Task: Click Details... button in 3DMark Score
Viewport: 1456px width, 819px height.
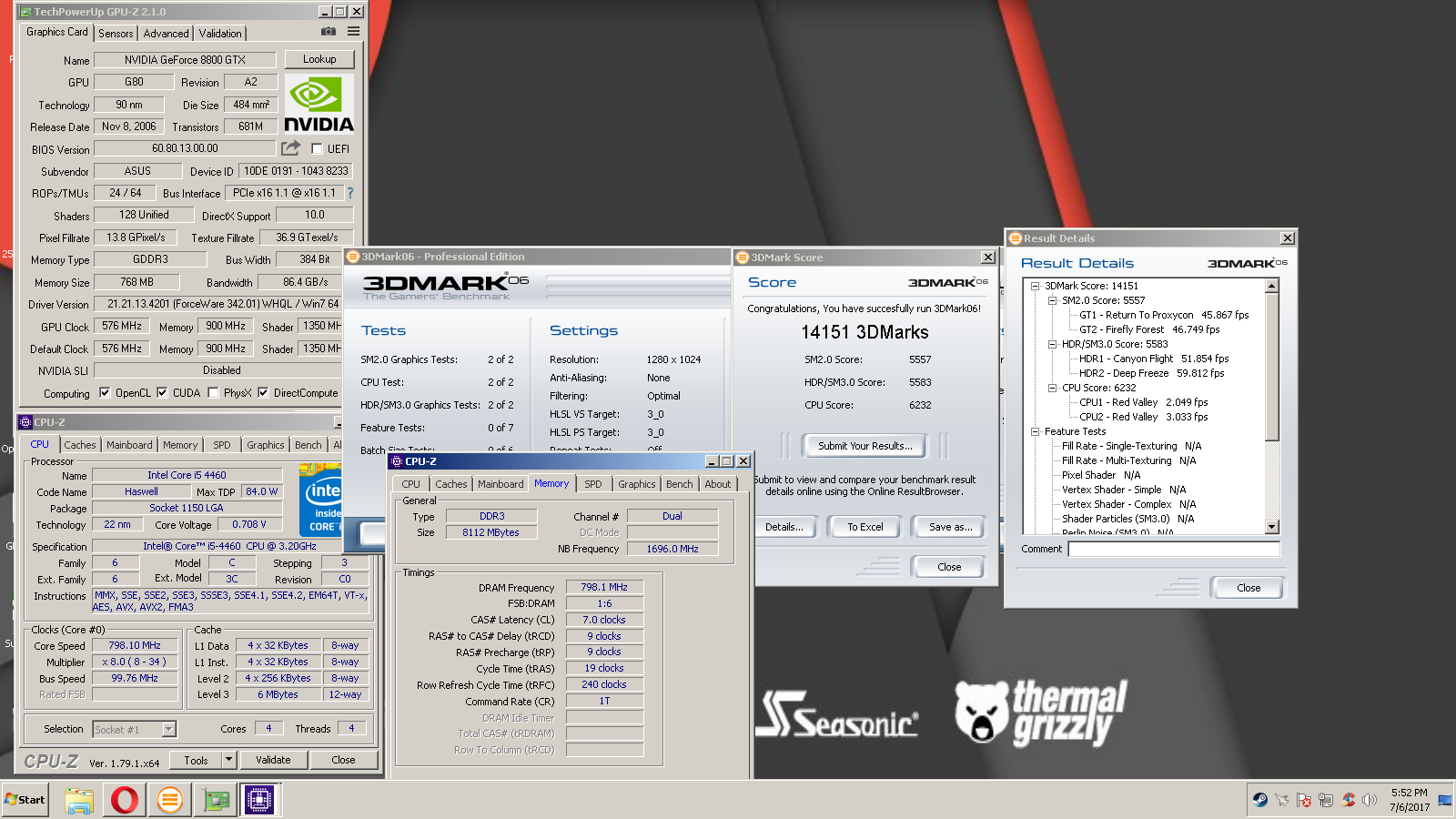Action: 784,527
